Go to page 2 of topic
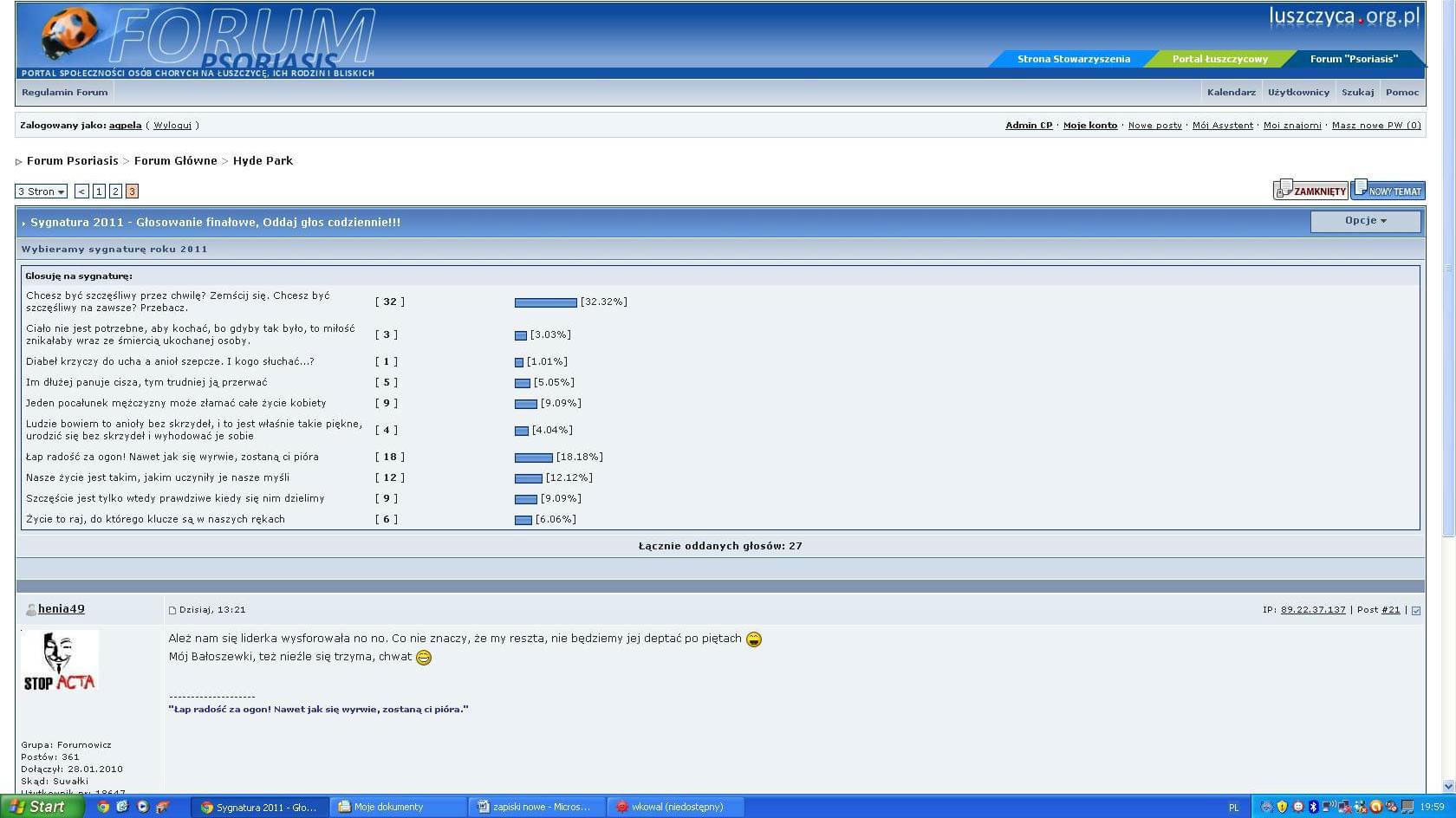This screenshot has height=818, width=1456. [x=115, y=192]
